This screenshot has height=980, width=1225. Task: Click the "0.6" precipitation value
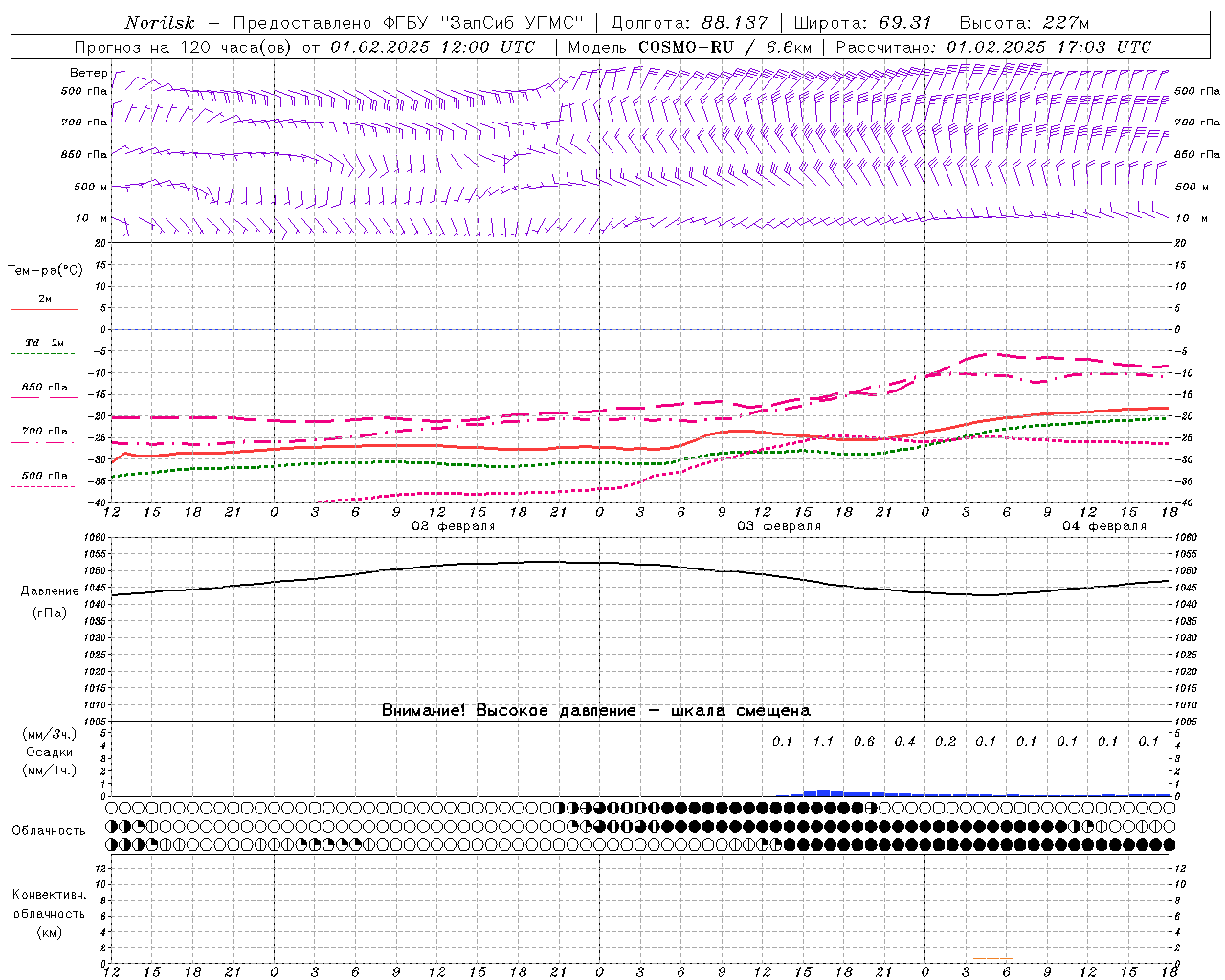[x=864, y=741]
